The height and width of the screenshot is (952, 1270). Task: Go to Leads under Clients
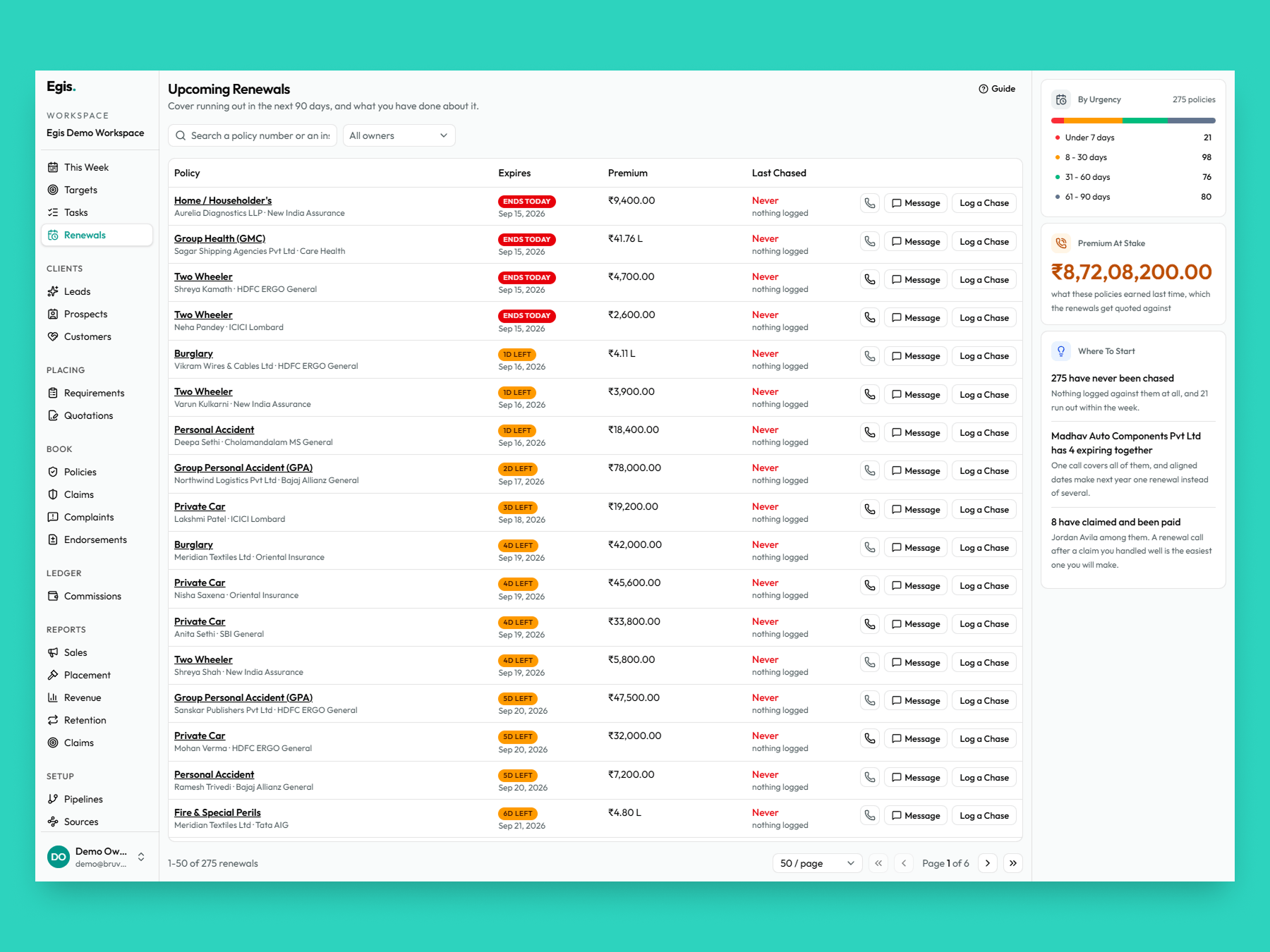tap(97, 291)
